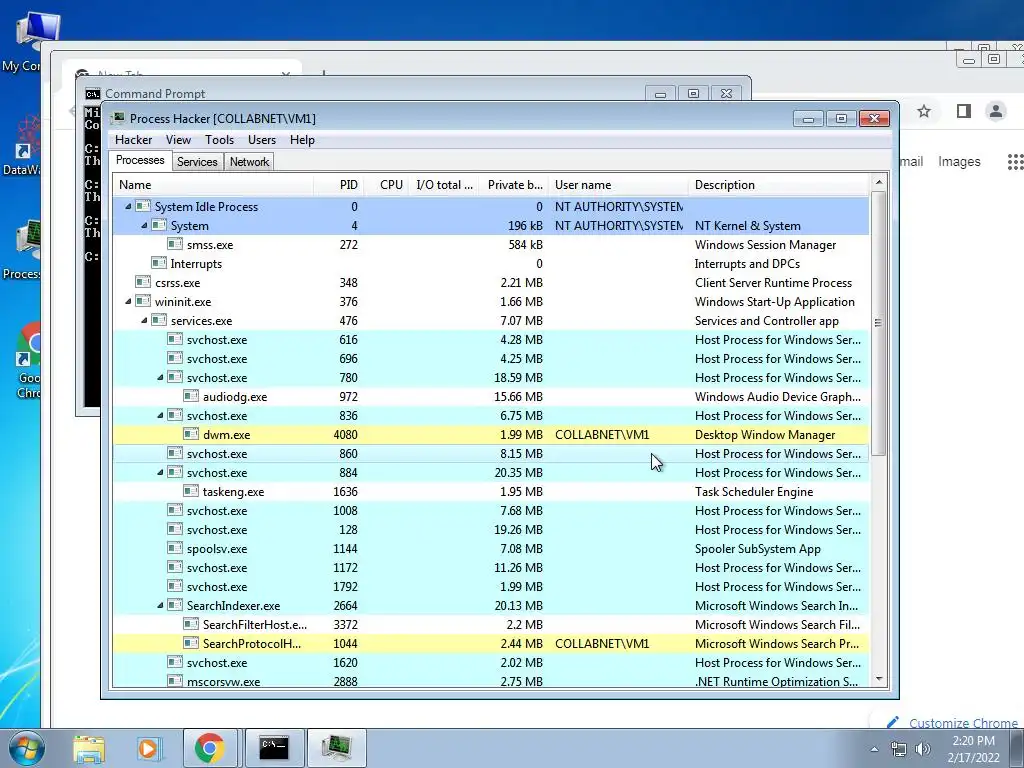Open Chrome side panel icon
Viewport: 1024px width, 768px height.
[x=964, y=111]
